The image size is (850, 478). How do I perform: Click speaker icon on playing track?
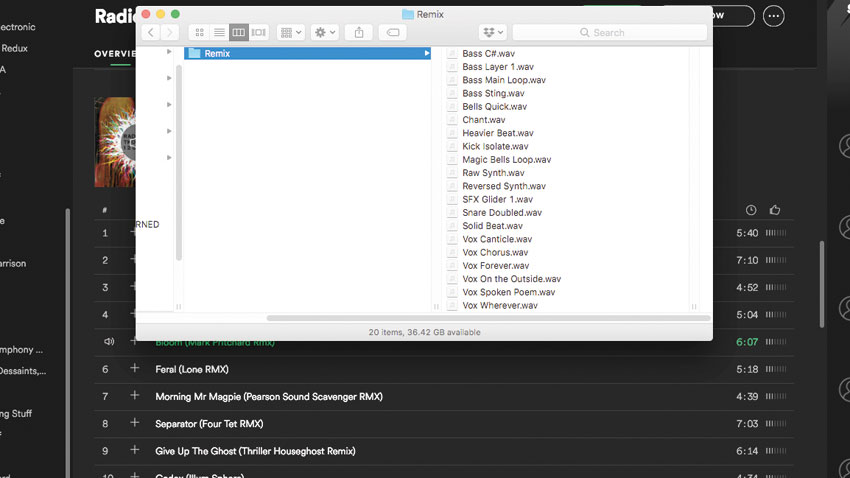(109, 341)
